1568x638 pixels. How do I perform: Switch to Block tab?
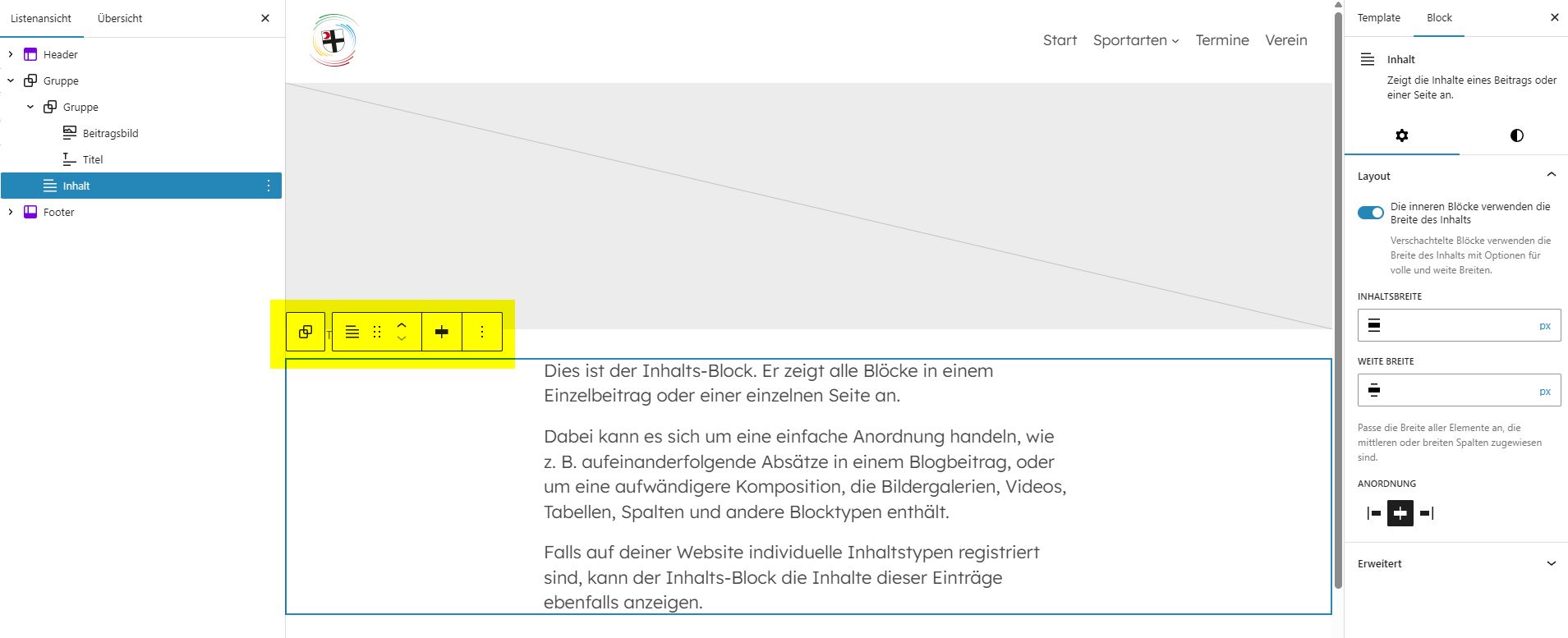[1439, 17]
